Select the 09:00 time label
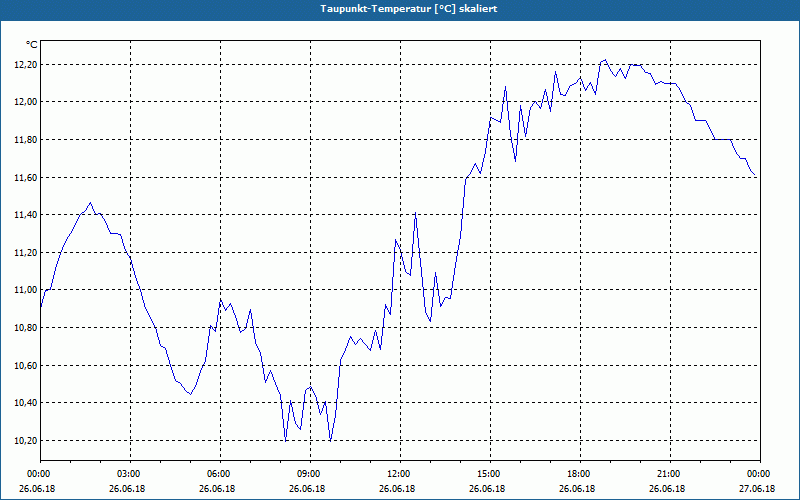This screenshot has height=500, width=800. click(x=310, y=474)
